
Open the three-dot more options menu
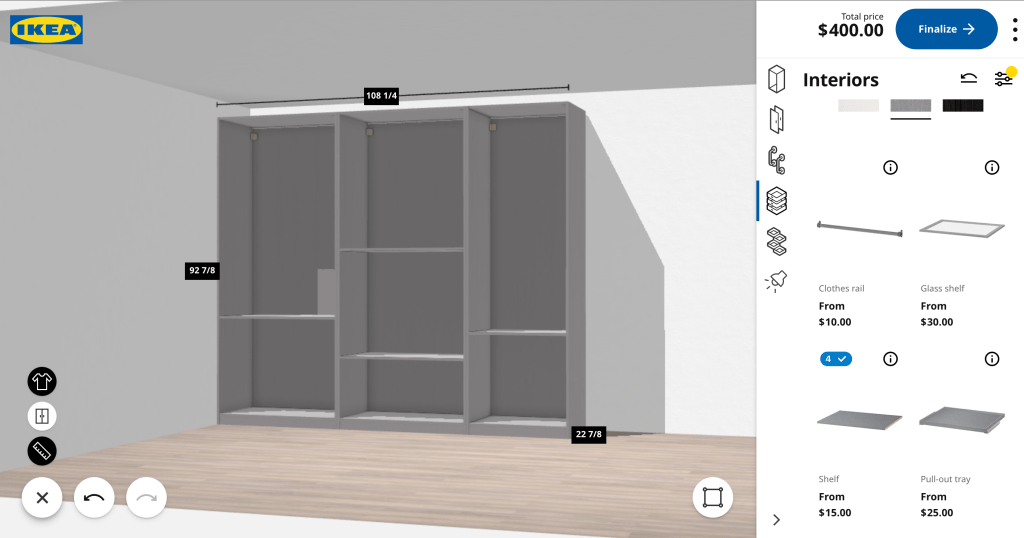[1014, 29]
